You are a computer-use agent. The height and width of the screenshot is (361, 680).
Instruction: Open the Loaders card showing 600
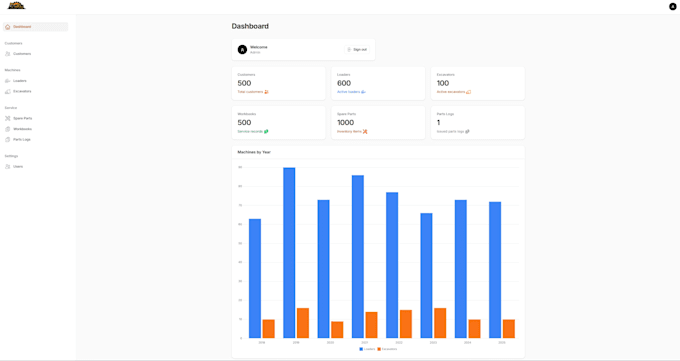click(378, 83)
